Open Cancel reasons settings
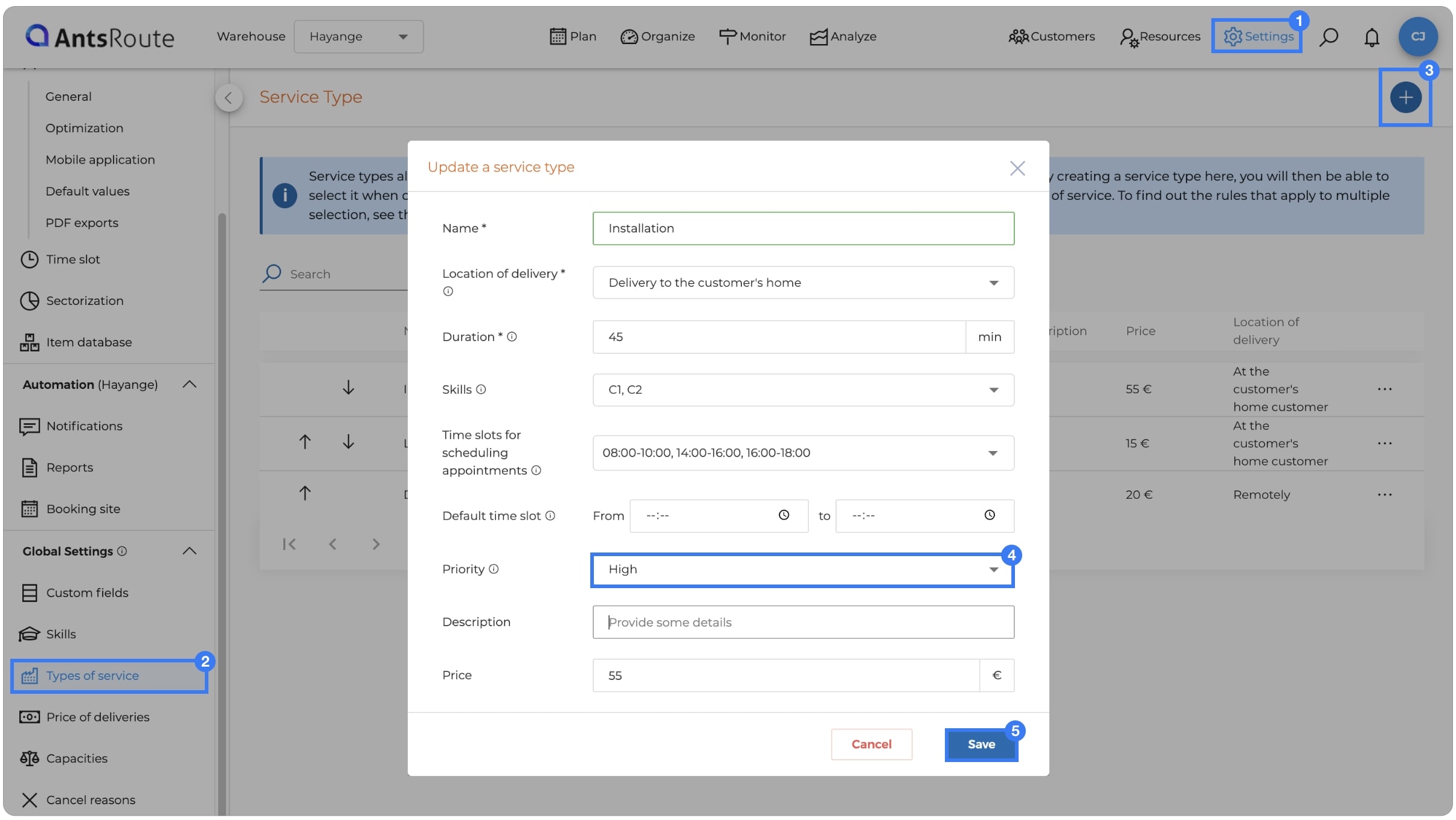 (x=78, y=800)
